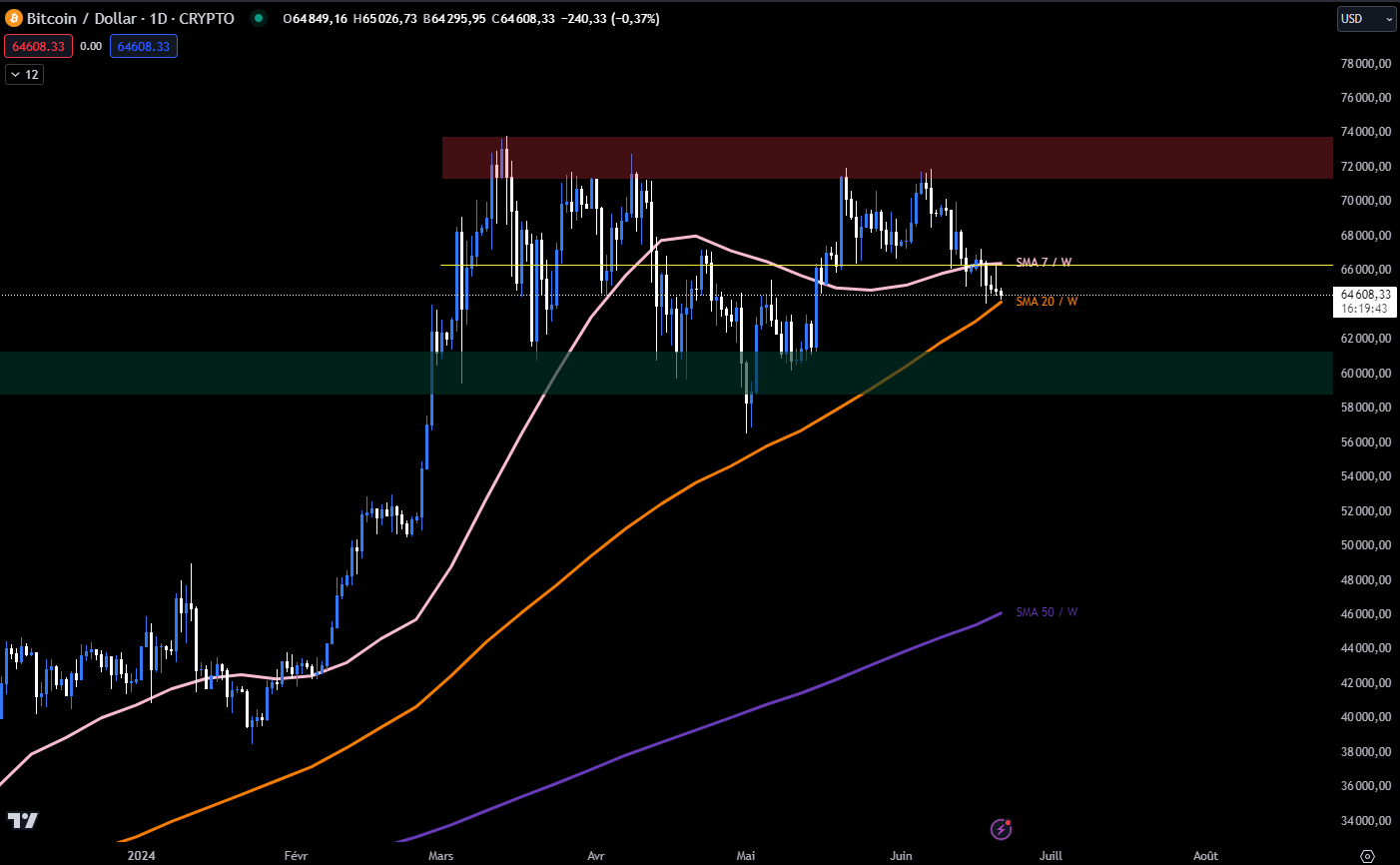Click the Juill time axis label
Image resolution: width=1400 pixels, height=865 pixels.
click(x=1050, y=856)
